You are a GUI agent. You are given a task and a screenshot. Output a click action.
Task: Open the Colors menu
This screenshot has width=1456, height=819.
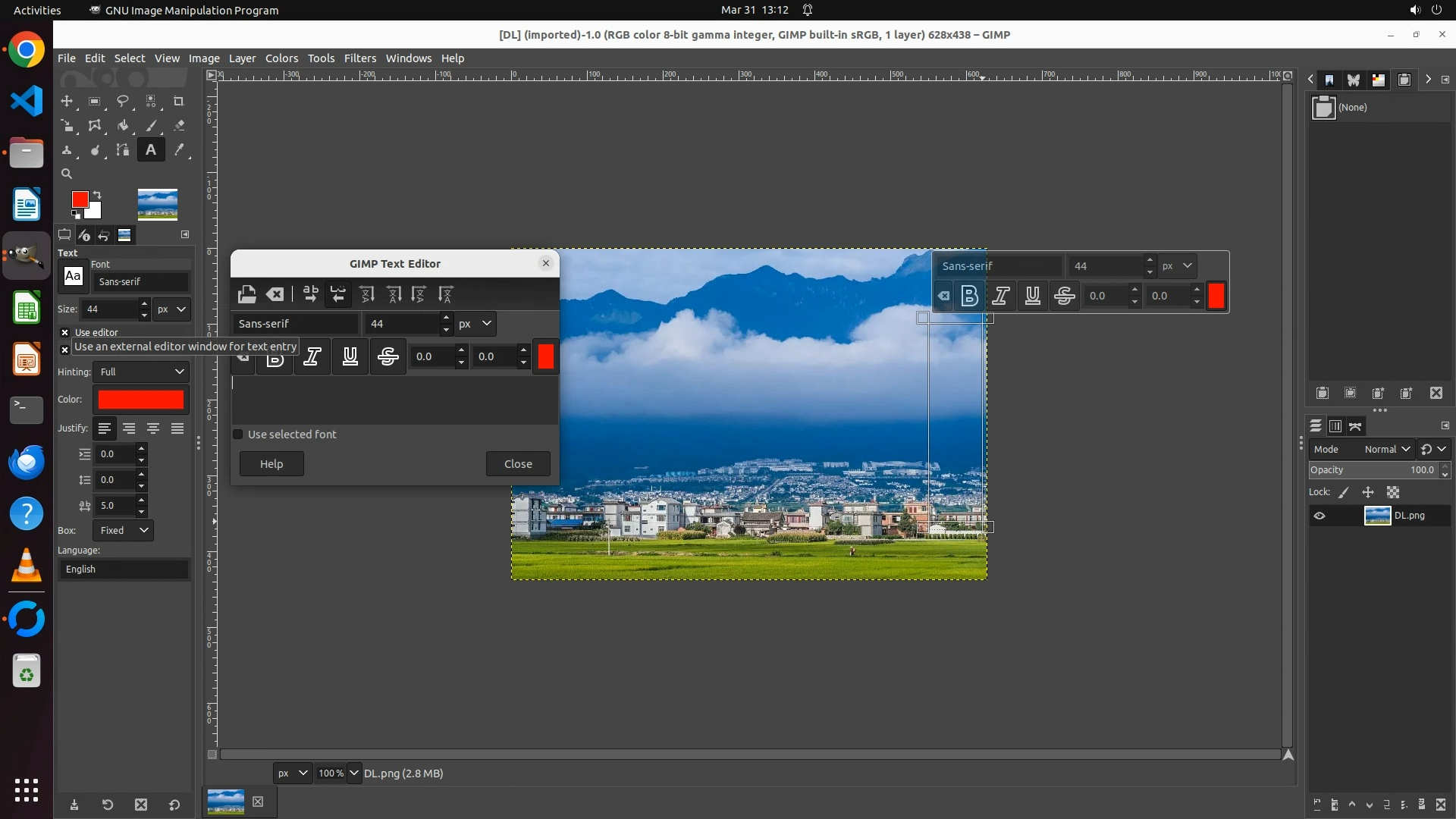[281, 58]
